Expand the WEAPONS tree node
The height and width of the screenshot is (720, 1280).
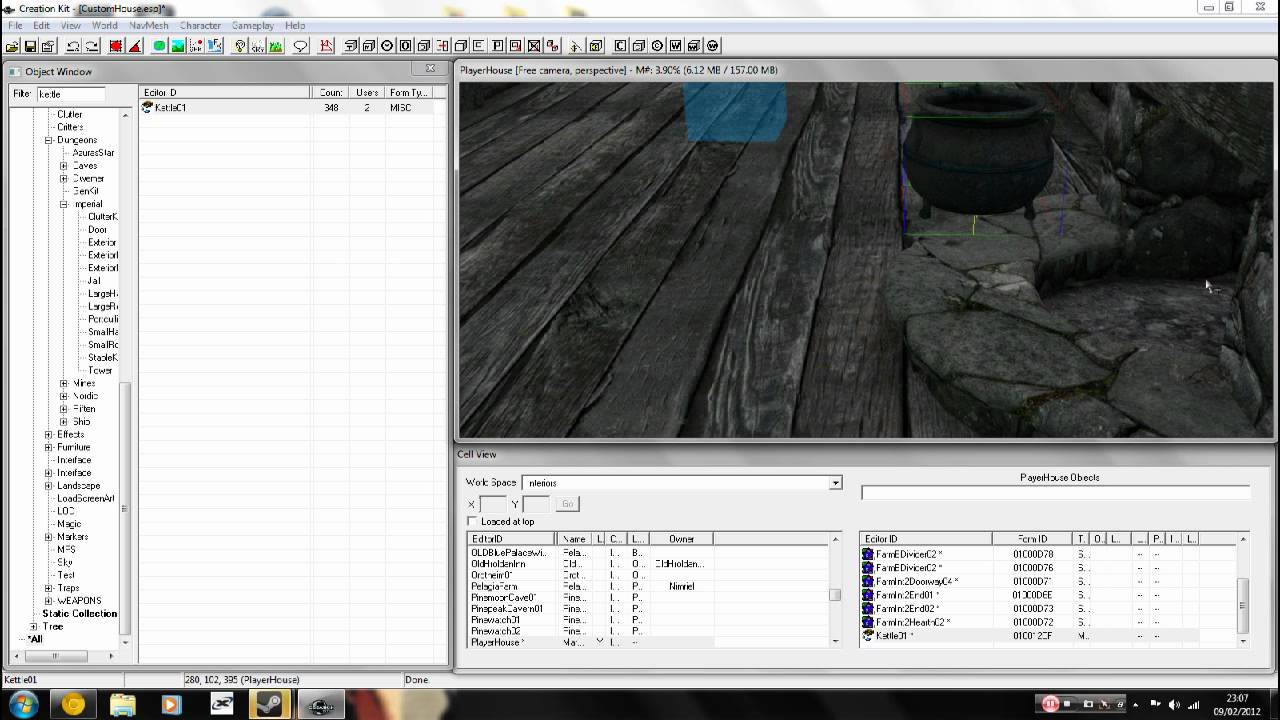tap(48, 601)
